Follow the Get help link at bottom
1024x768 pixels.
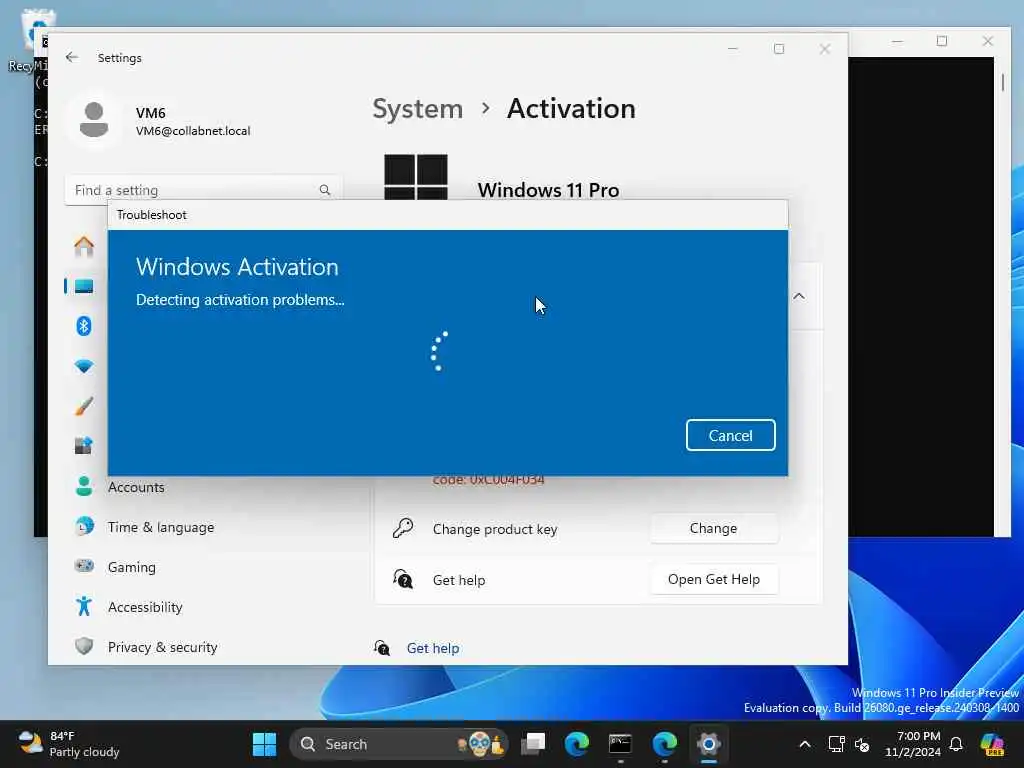coord(432,648)
